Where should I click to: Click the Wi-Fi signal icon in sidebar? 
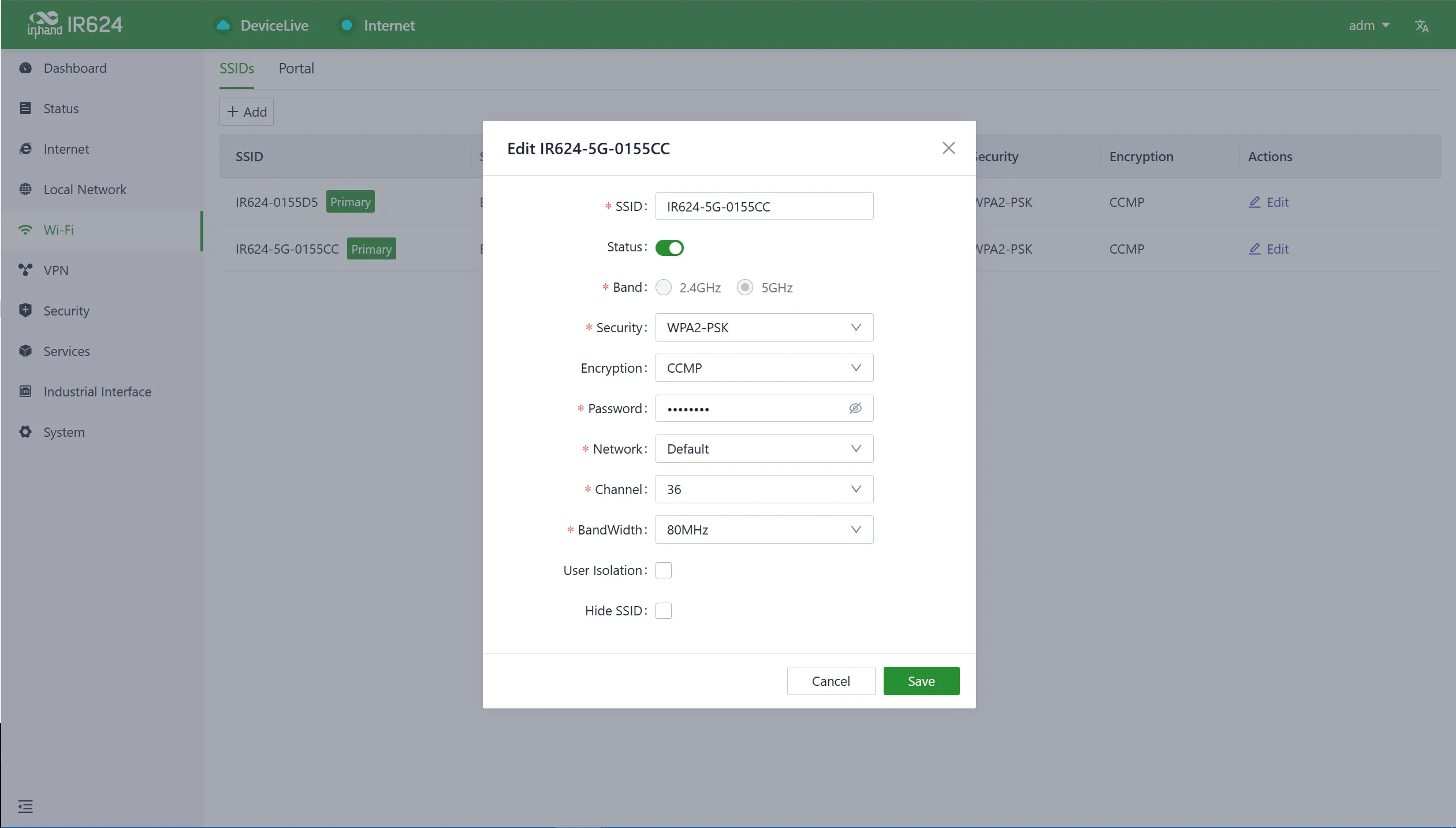coord(25,230)
